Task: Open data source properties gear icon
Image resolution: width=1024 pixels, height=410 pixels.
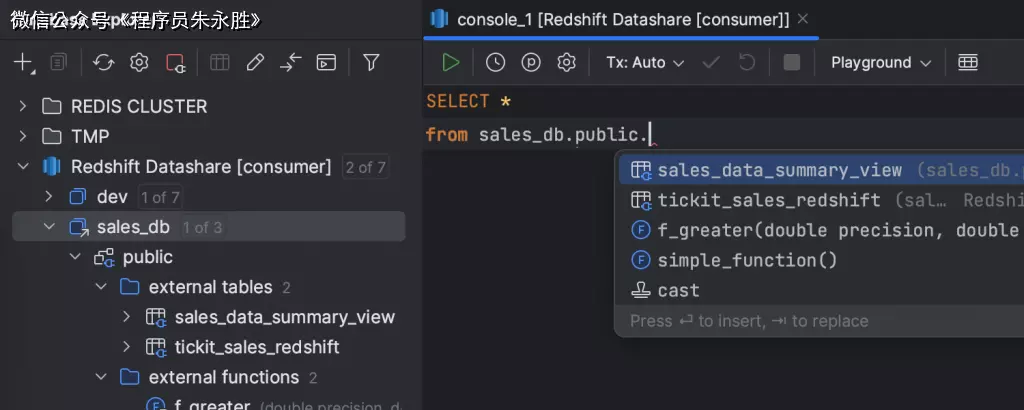Action: 139,63
